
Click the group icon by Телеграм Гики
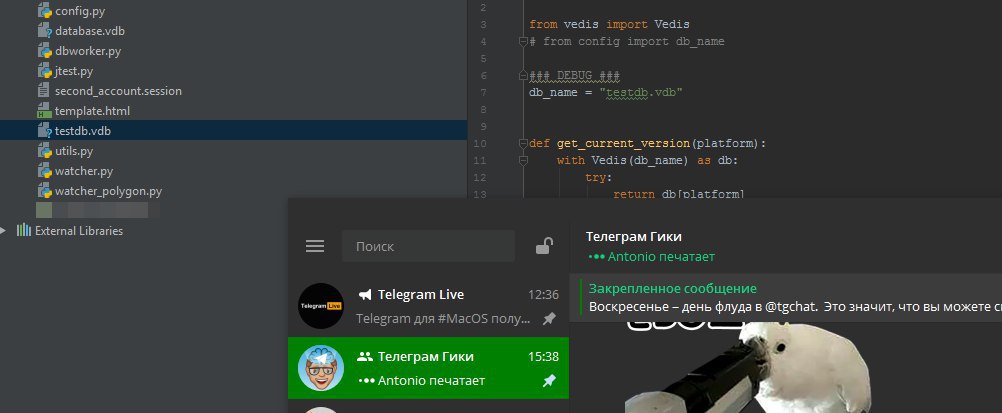click(364, 357)
